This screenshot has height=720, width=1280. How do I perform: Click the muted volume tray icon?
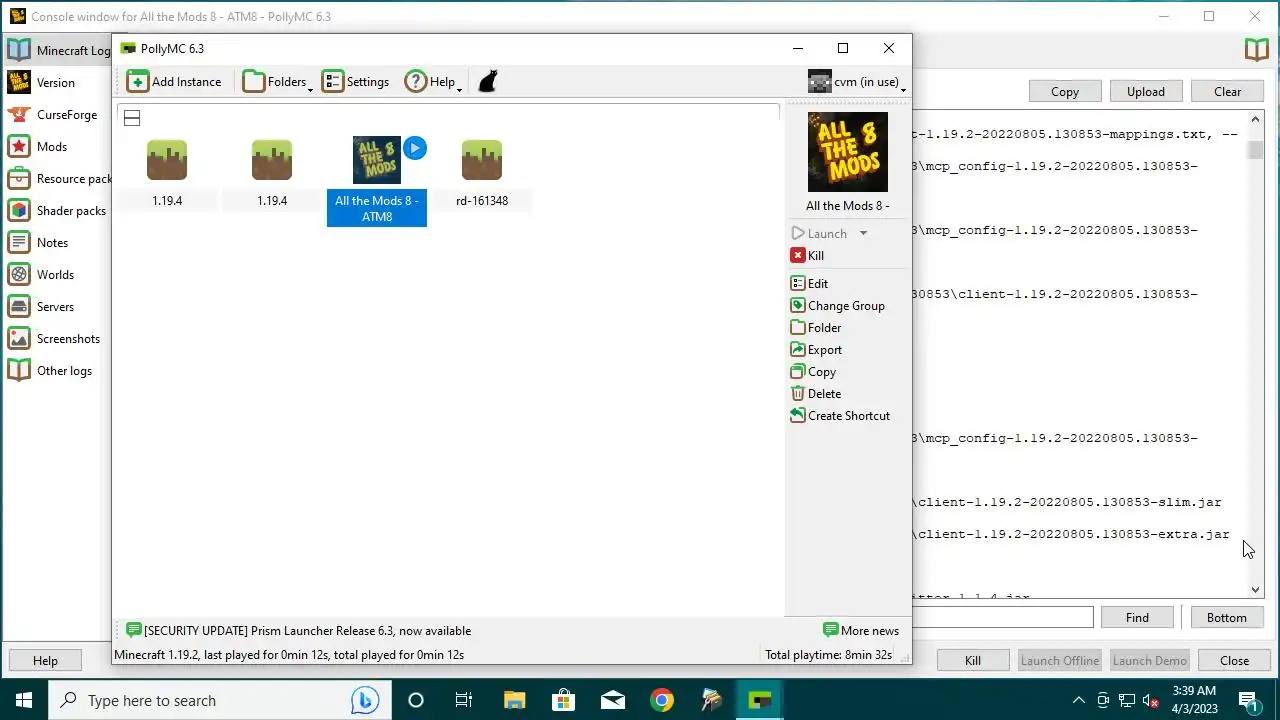pos(1150,700)
